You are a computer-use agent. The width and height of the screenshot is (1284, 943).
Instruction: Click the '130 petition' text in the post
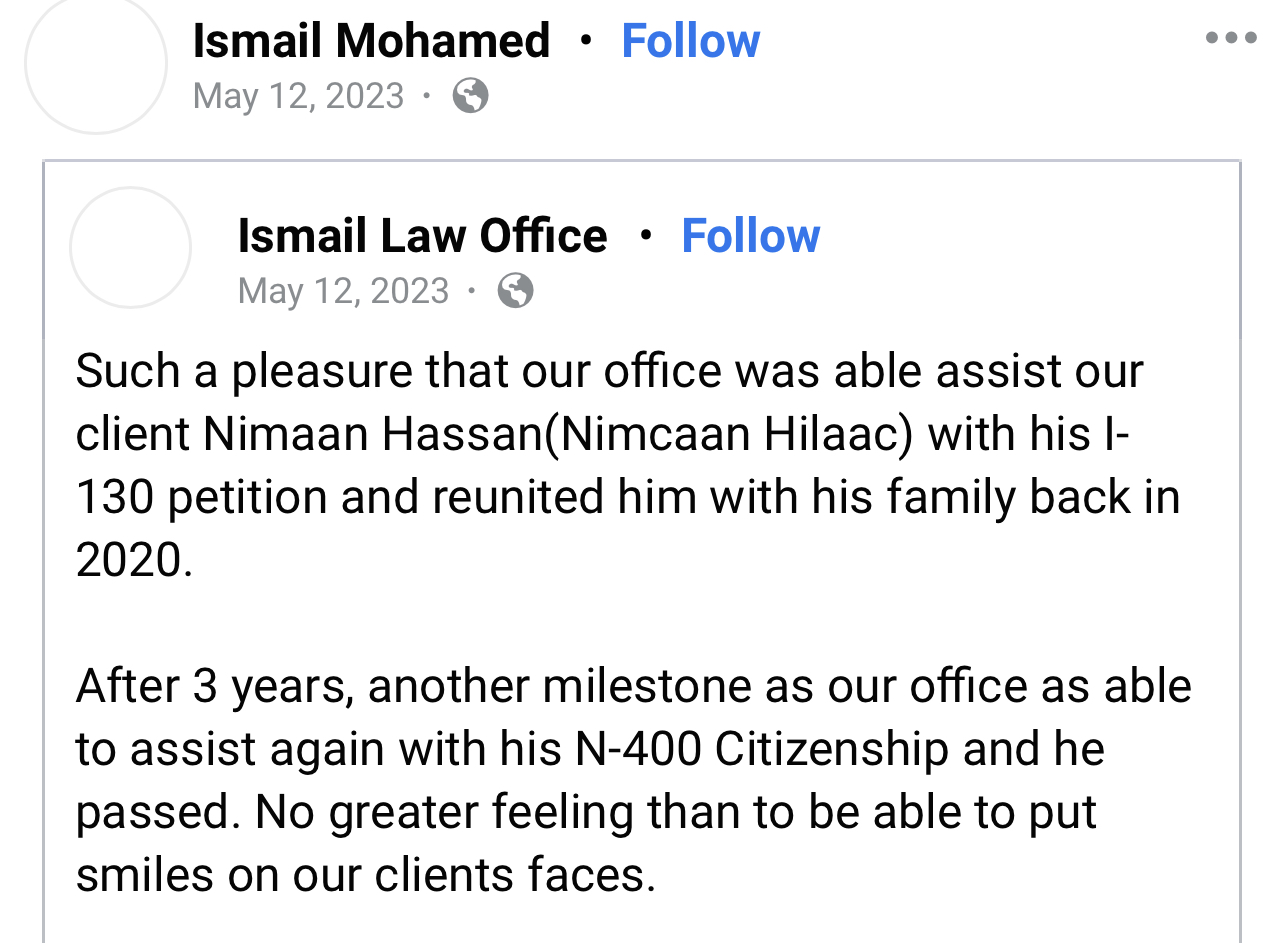202,497
